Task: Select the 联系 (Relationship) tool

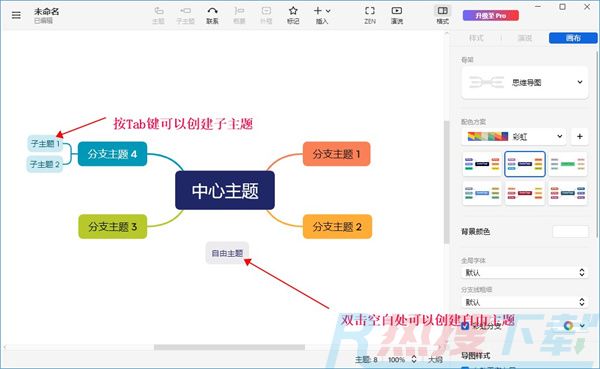Action: coord(212,15)
